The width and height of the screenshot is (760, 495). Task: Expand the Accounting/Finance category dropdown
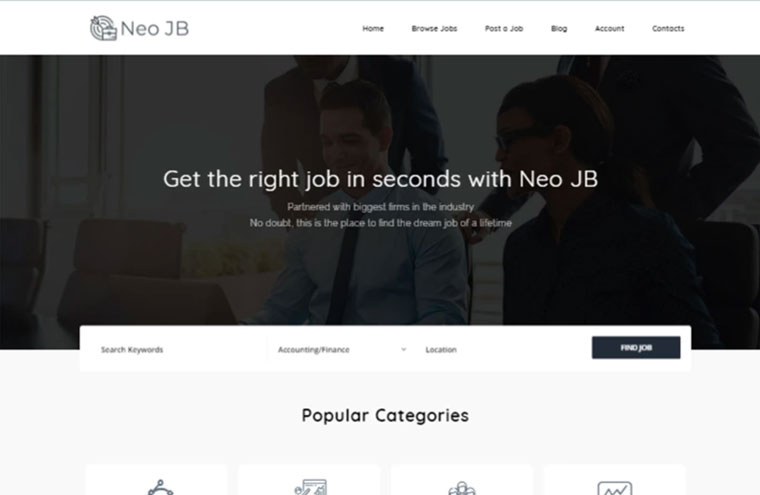pyautogui.click(x=342, y=350)
